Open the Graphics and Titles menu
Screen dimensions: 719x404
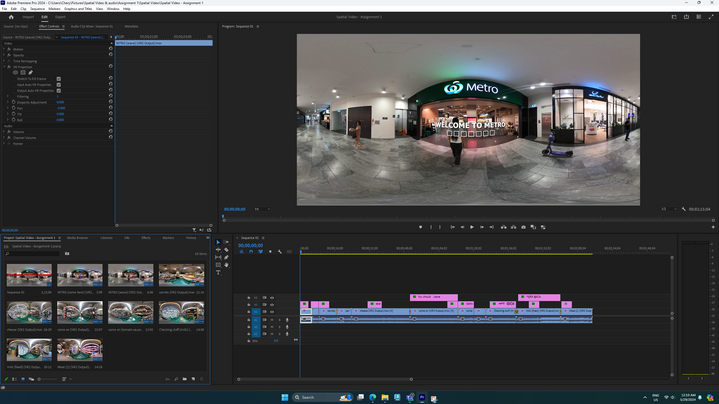[x=77, y=9]
